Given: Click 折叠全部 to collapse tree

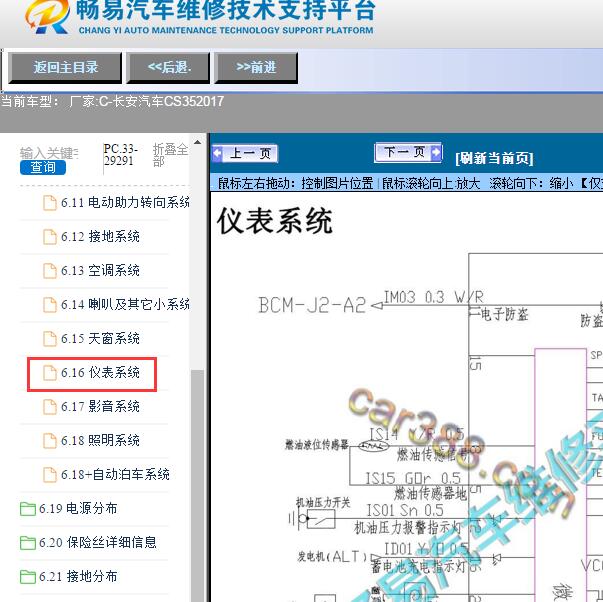Looking at the screenshot, I should tap(170, 155).
